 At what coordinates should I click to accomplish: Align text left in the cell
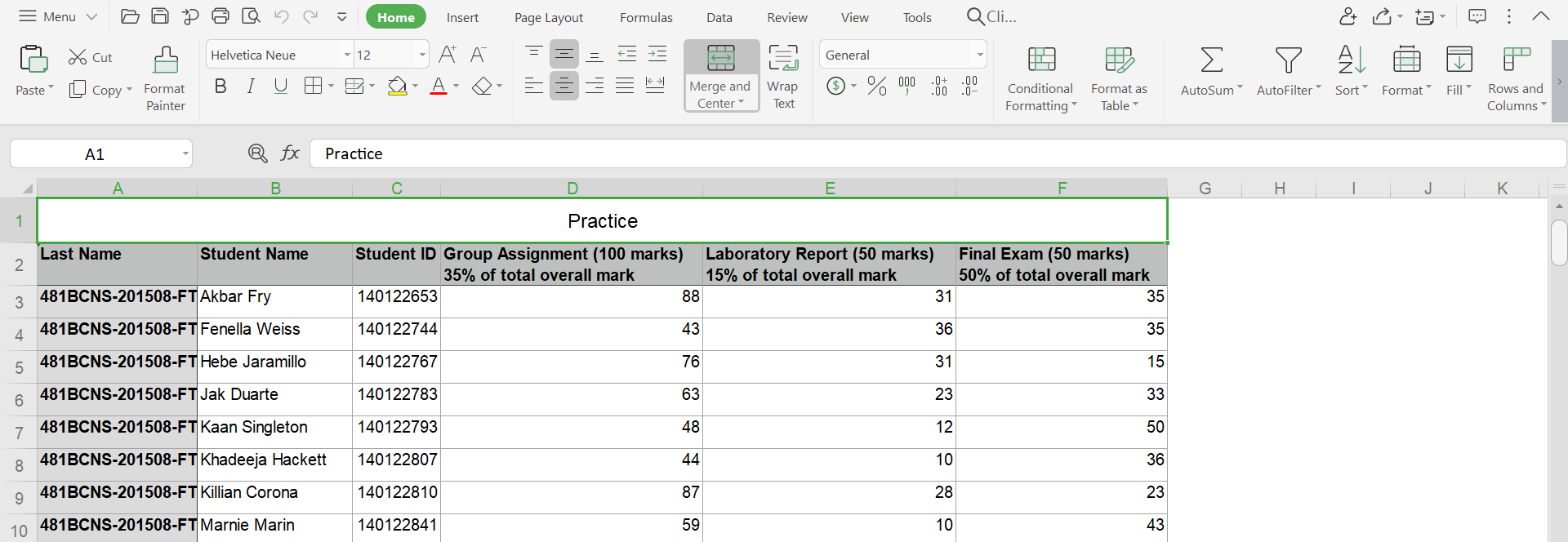pos(533,85)
